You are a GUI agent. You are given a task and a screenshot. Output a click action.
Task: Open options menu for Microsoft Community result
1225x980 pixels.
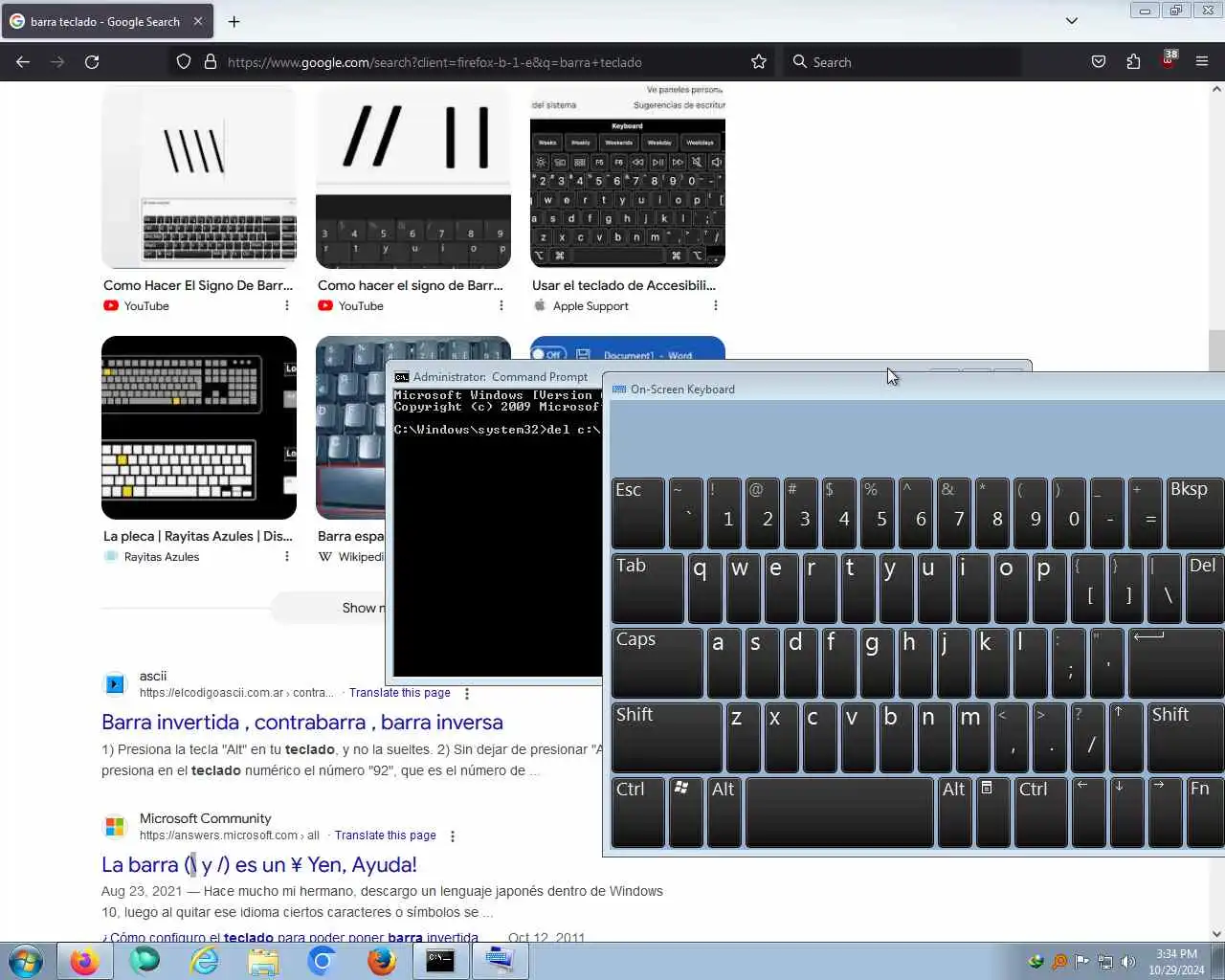453,835
